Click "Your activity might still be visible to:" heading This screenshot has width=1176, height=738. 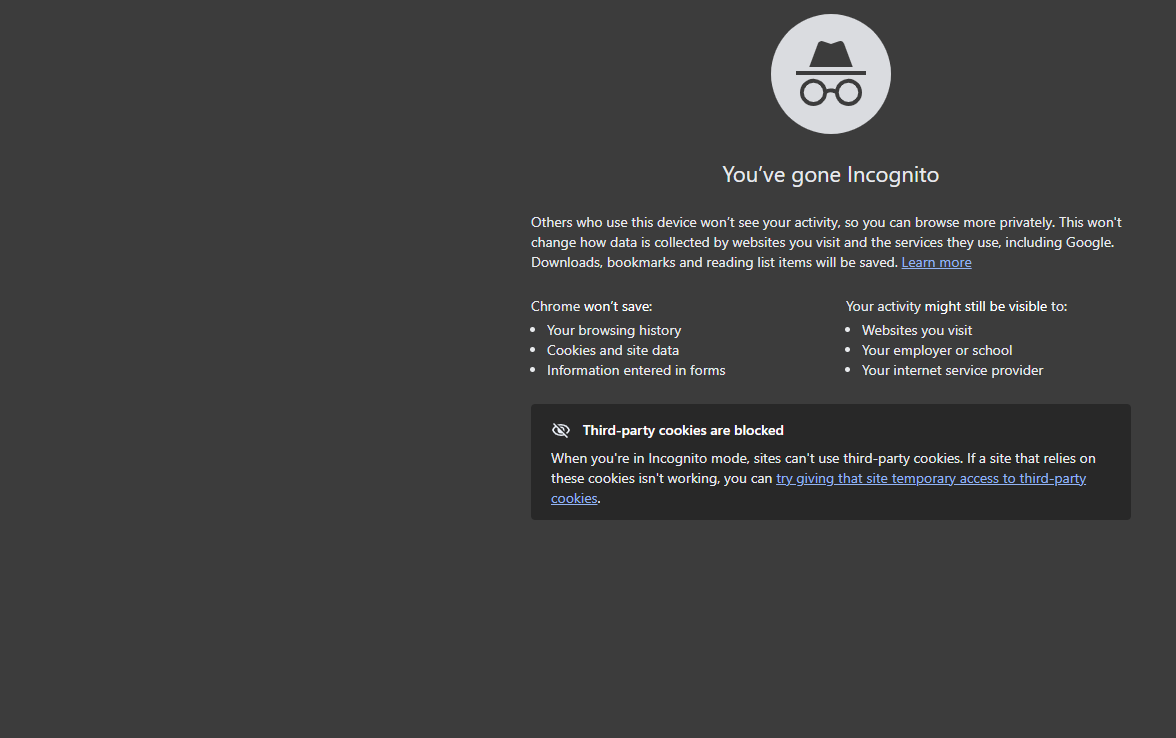tap(956, 306)
